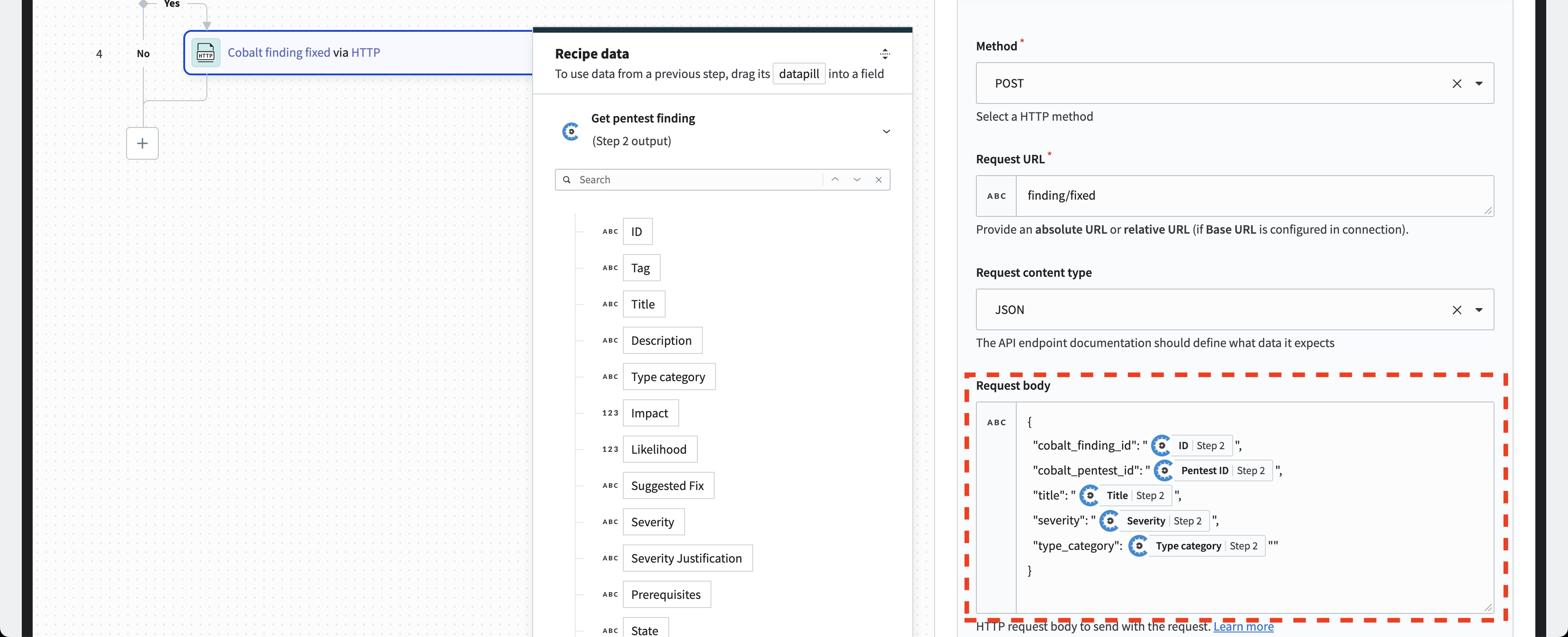The width and height of the screenshot is (1568, 637).
Task: Clear the JSON content type selection with X
Action: pyautogui.click(x=1456, y=309)
